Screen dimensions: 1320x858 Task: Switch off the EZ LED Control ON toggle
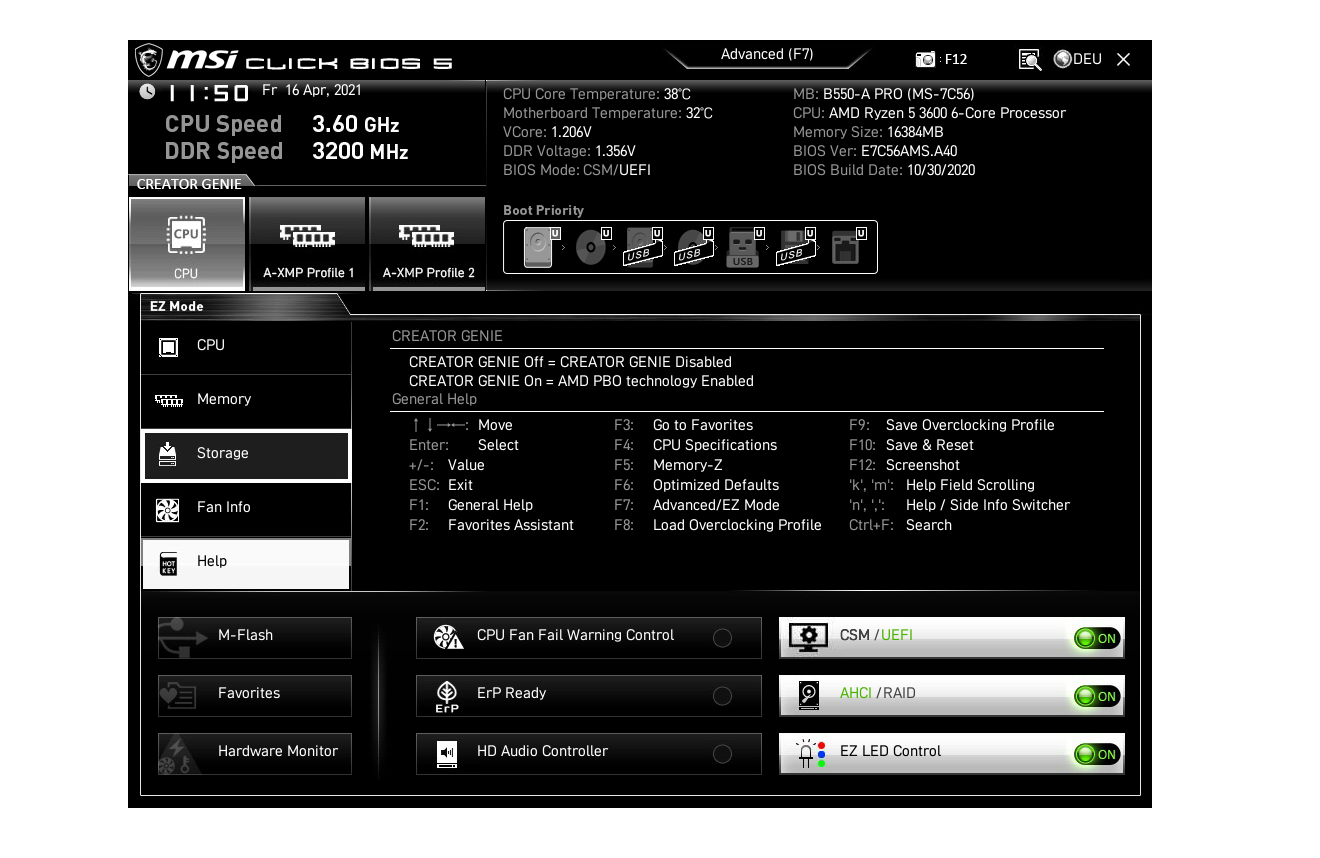pyautogui.click(x=1097, y=754)
